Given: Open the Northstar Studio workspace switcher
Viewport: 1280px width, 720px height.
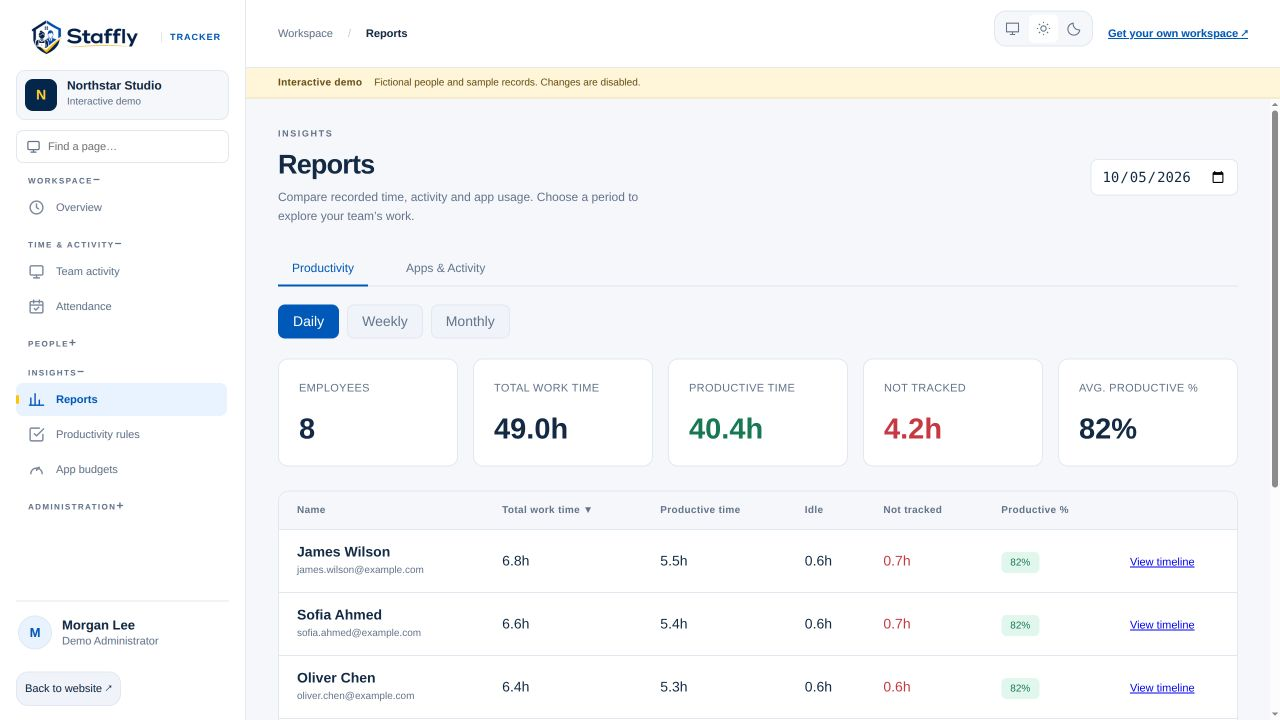Looking at the screenshot, I should pos(122,95).
